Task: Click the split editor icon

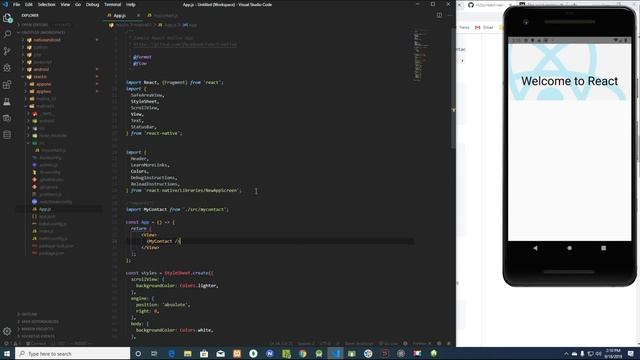Action: point(439,16)
